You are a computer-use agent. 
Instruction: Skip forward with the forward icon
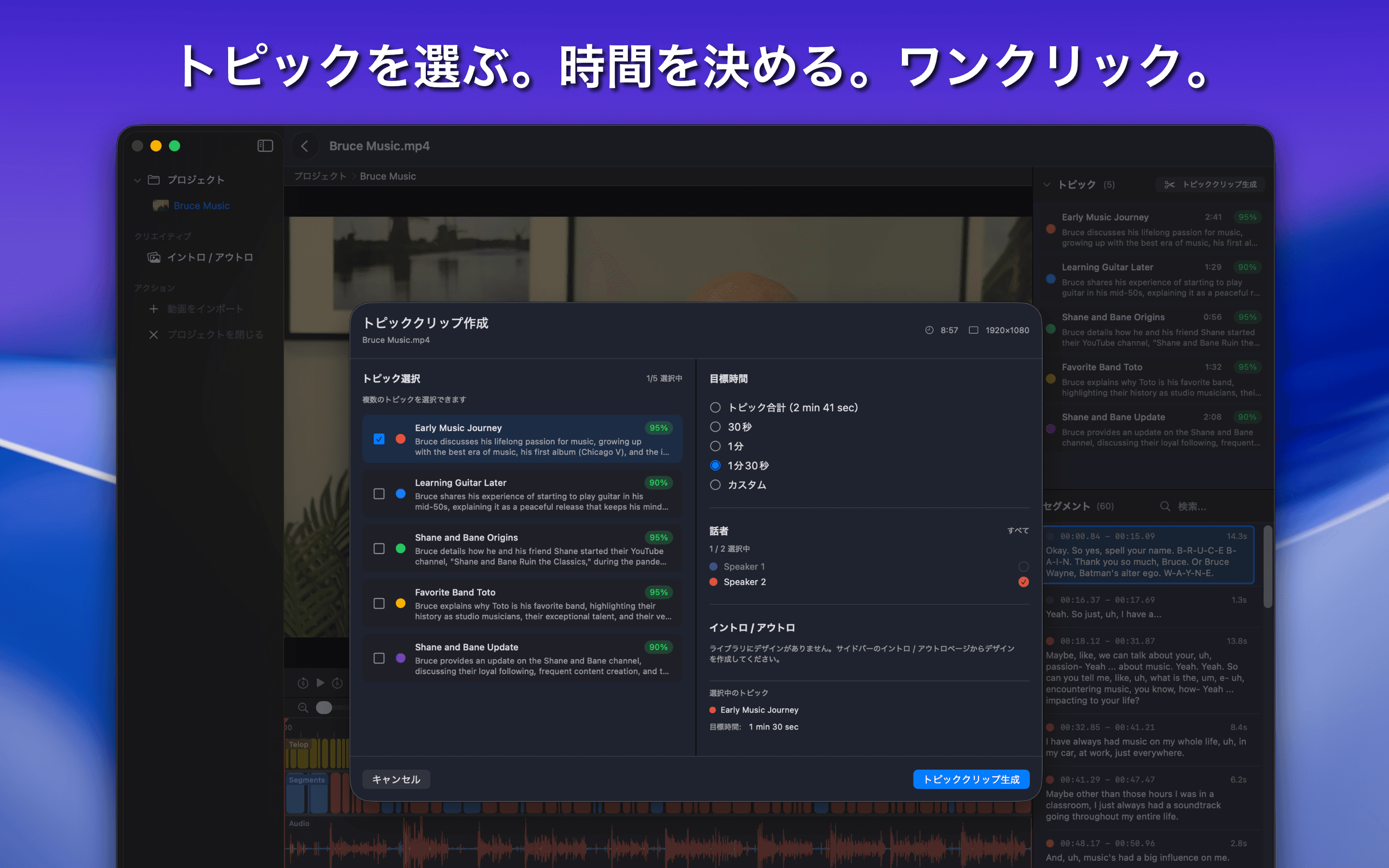pyautogui.click(x=338, y=682)
